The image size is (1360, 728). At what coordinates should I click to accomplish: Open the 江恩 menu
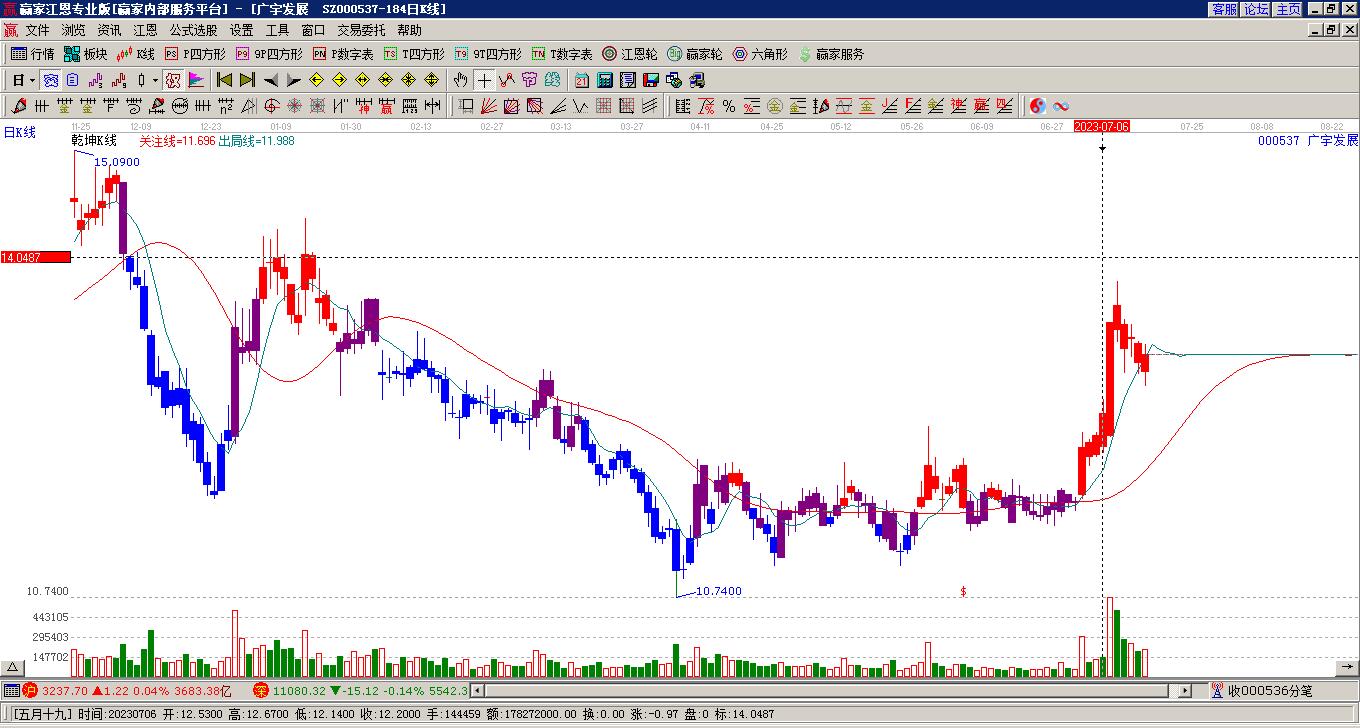145,31
